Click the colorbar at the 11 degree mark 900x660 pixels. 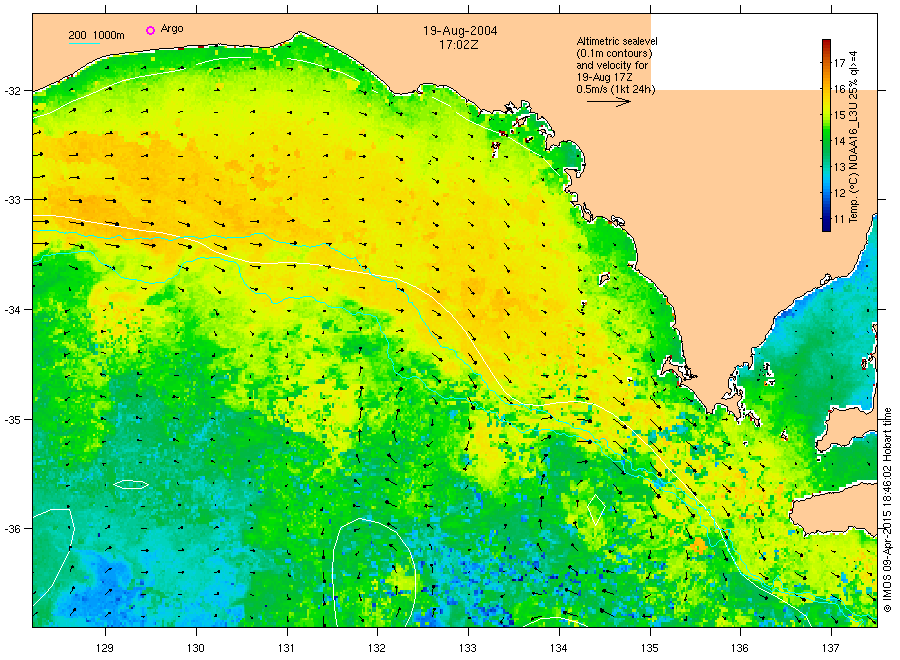826,219
